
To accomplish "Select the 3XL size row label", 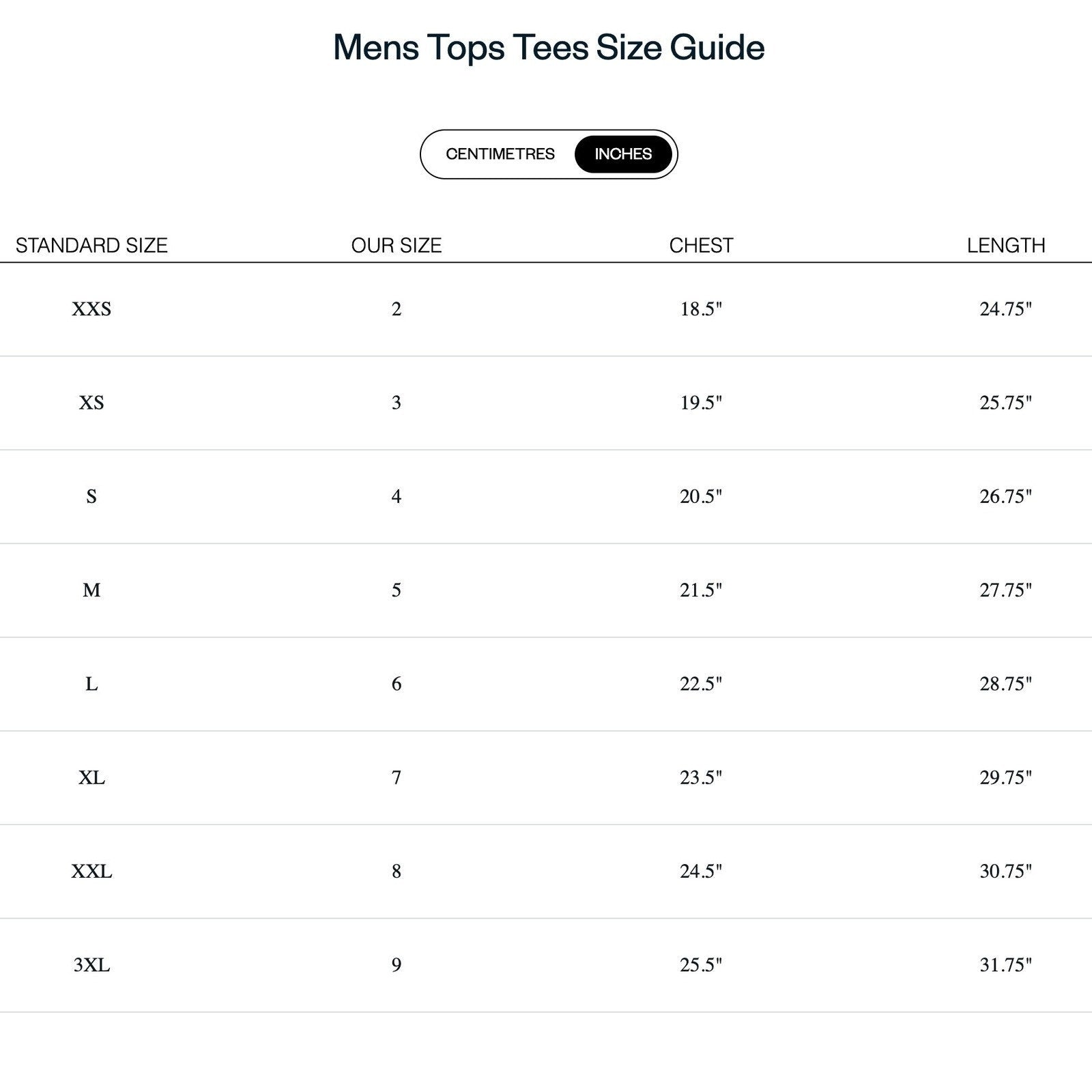I will 91,965.
